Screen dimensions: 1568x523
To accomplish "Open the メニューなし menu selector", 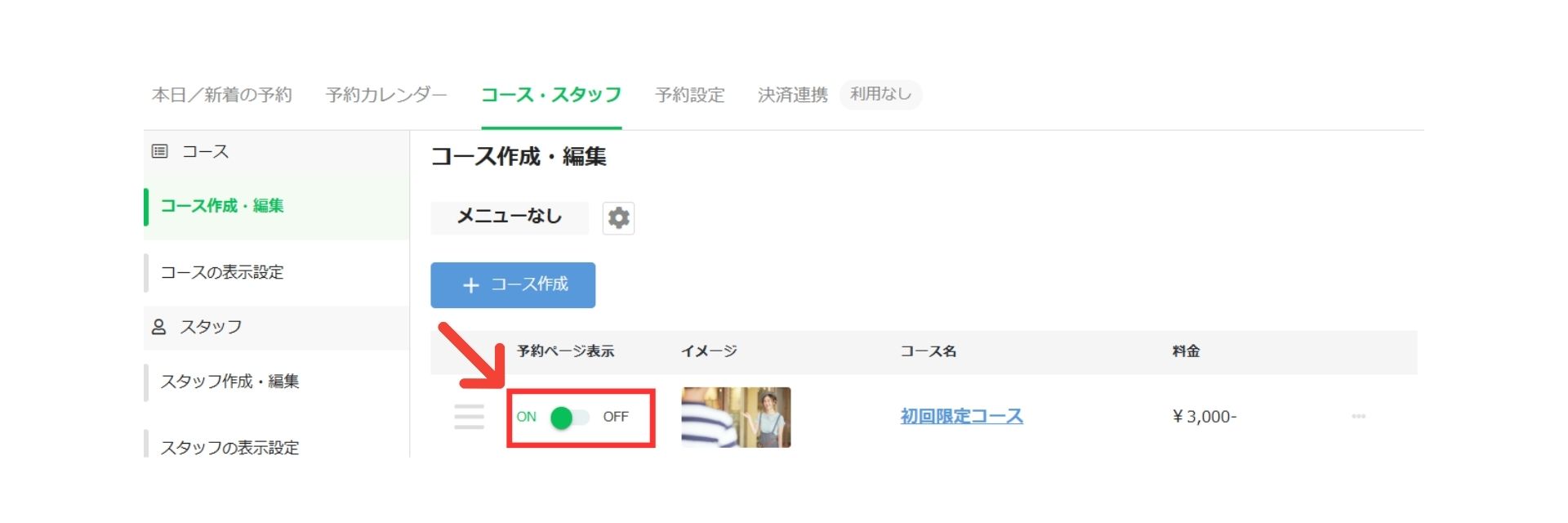I will tap(510, 217).
